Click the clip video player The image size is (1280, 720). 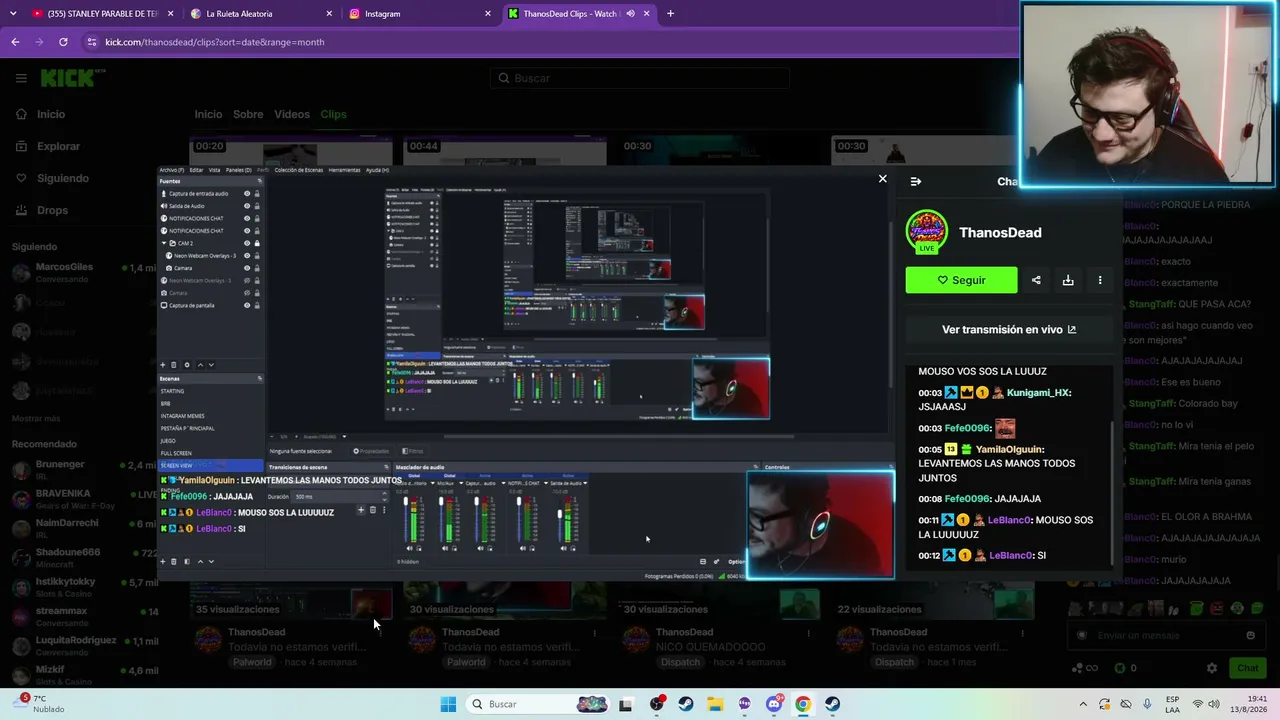pyautogui.click(x=525, y=371)
